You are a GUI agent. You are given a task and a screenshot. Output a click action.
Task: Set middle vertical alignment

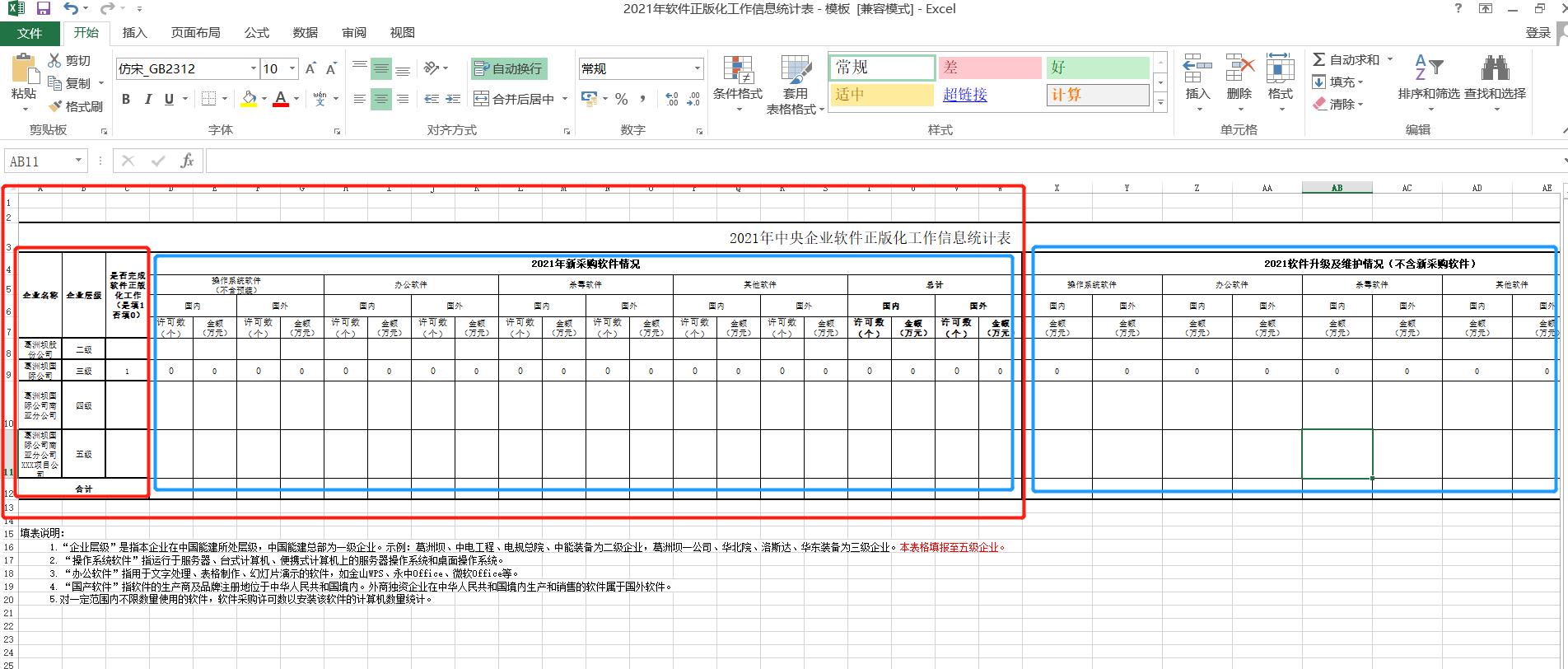(x=380, y=68)
